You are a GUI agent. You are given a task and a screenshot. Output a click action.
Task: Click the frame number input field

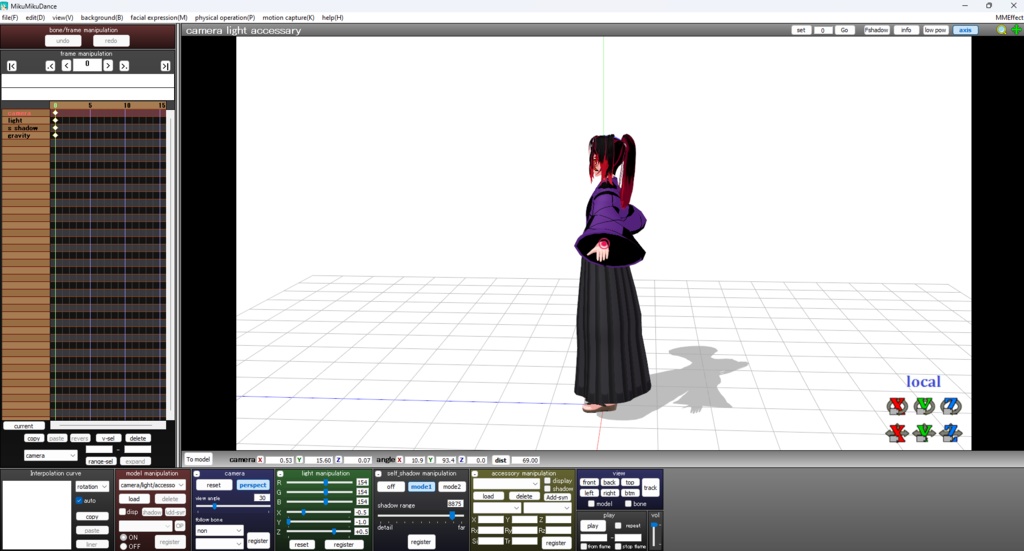pos(87,65)
